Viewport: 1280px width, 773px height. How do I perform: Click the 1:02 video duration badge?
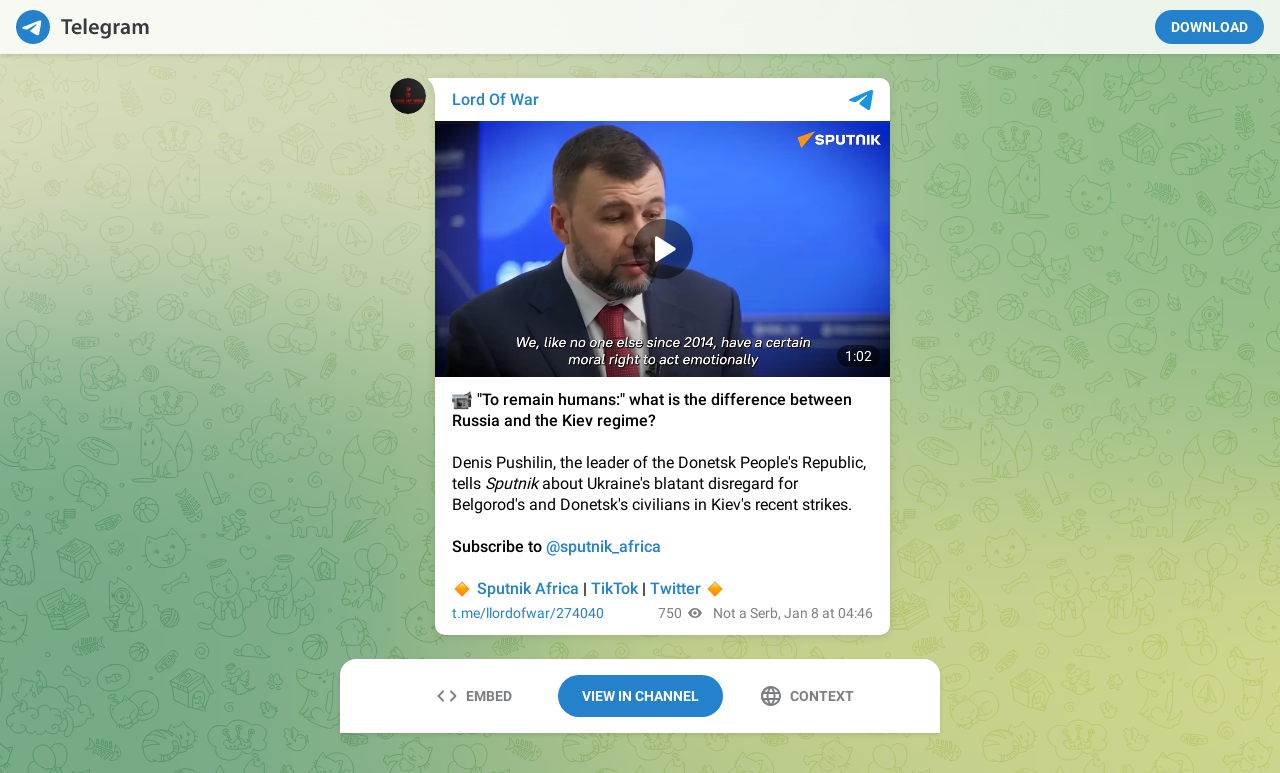click(858, 356)
